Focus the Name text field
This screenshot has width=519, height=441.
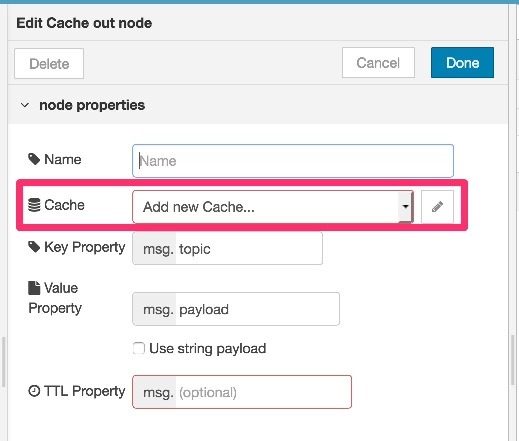pyautogui.click(x=293, y=161)
